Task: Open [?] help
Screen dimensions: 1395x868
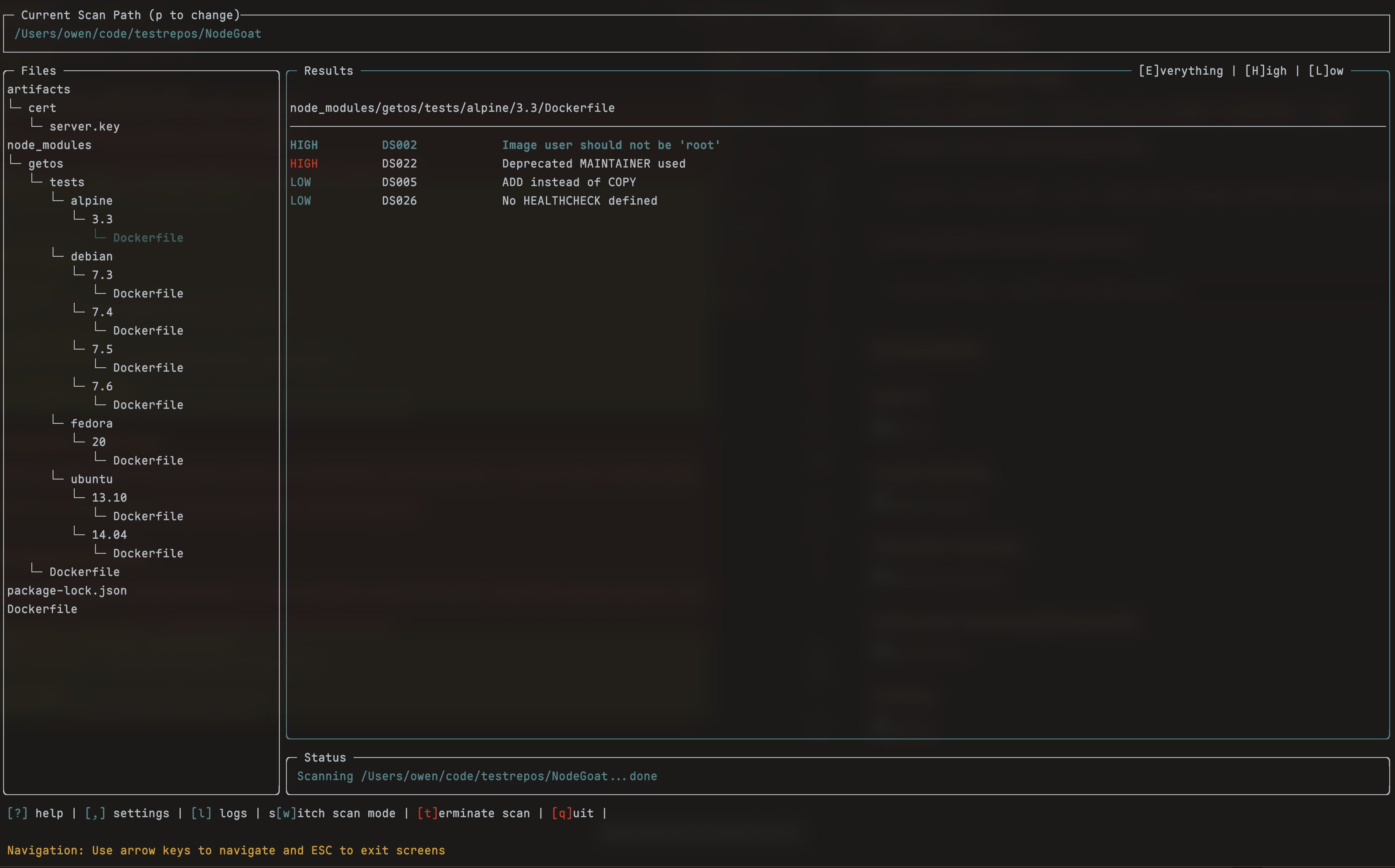Action: point(35,814)
